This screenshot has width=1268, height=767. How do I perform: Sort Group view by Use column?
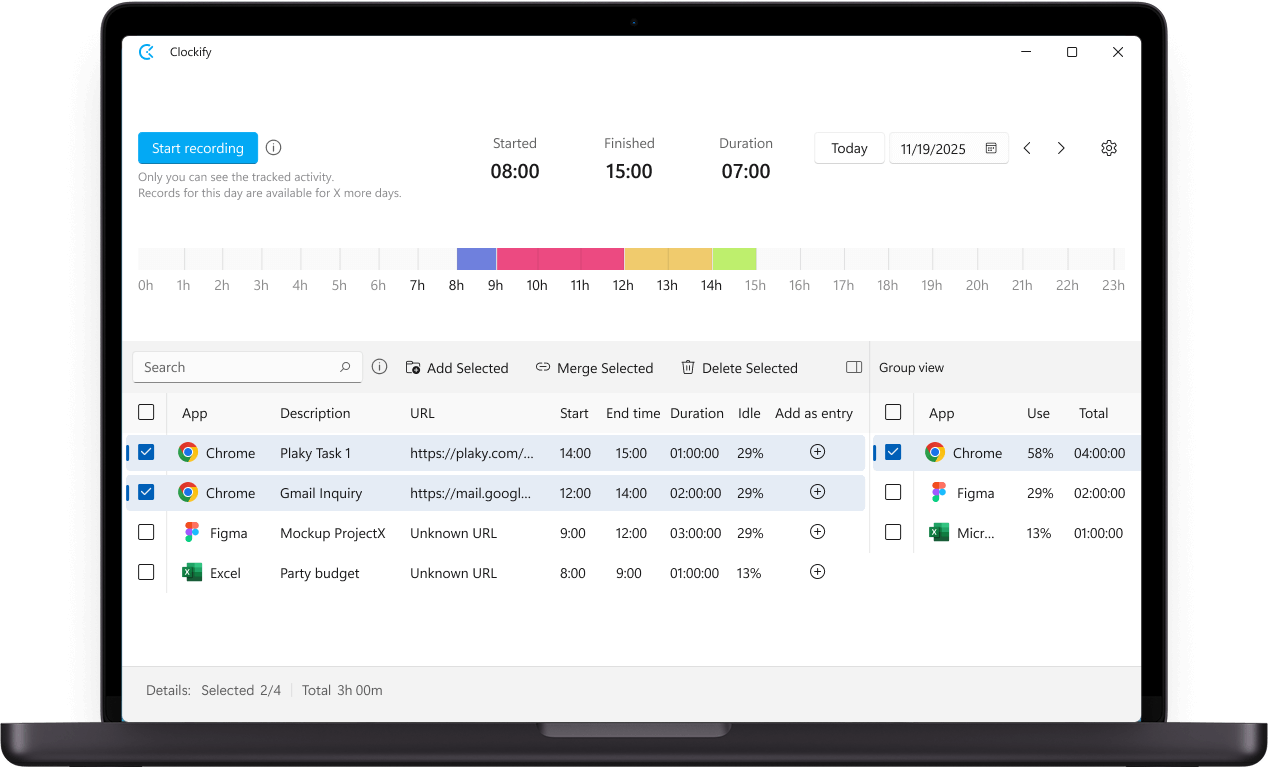(1038, 413)
